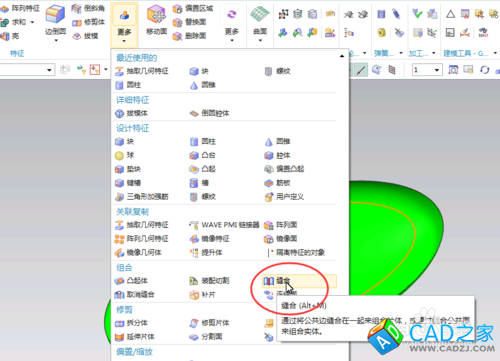
Task: Select 拔模体 in 详细特征 section
Action: 131,113
